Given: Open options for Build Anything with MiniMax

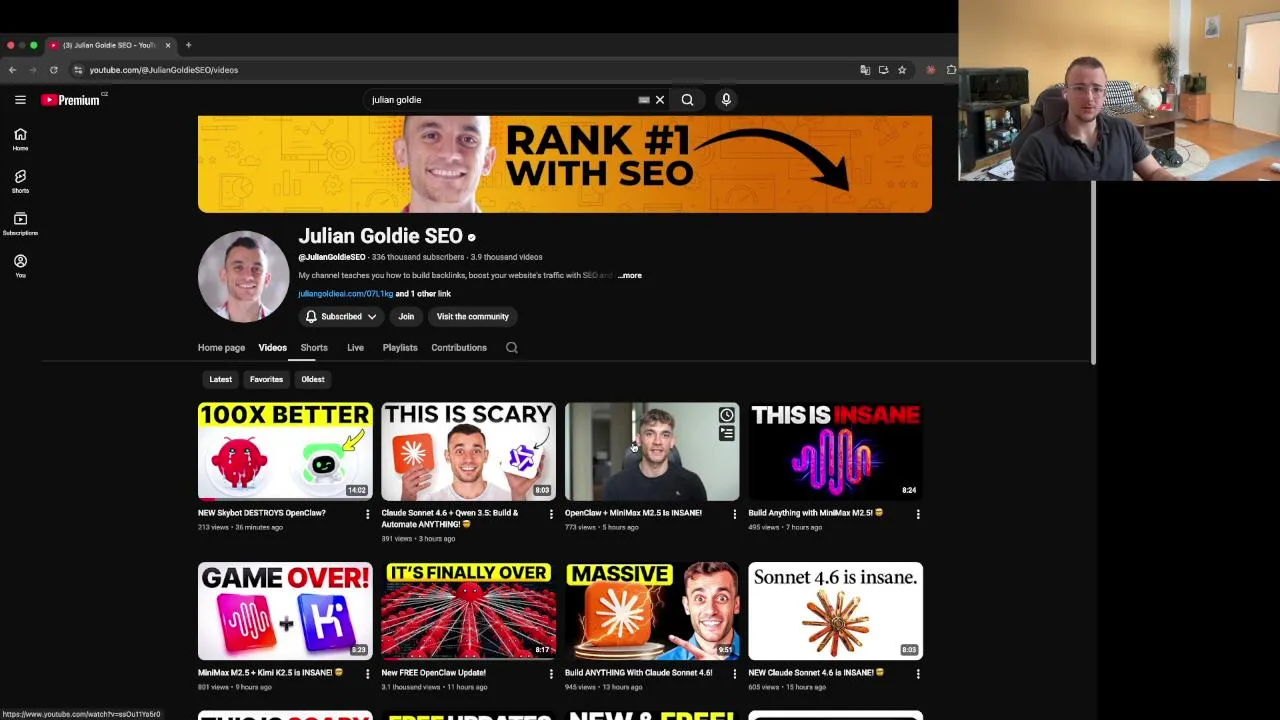Looking at the screenshot, I should pyautogui.click(x=918, y=514).
